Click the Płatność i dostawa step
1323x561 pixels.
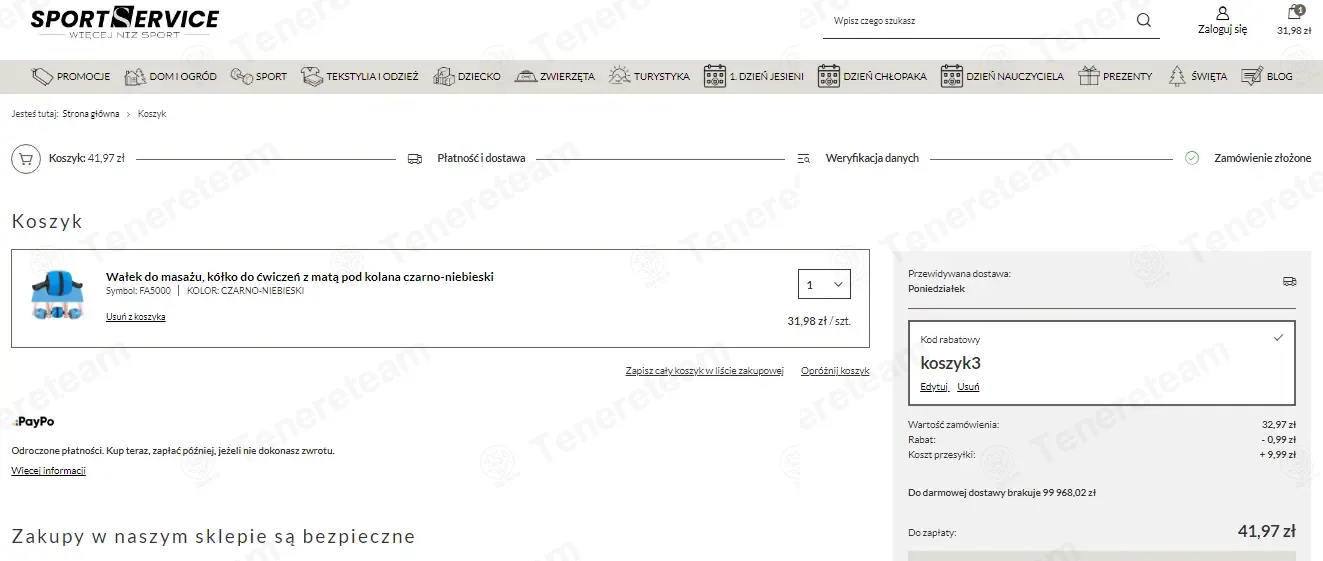481,158
